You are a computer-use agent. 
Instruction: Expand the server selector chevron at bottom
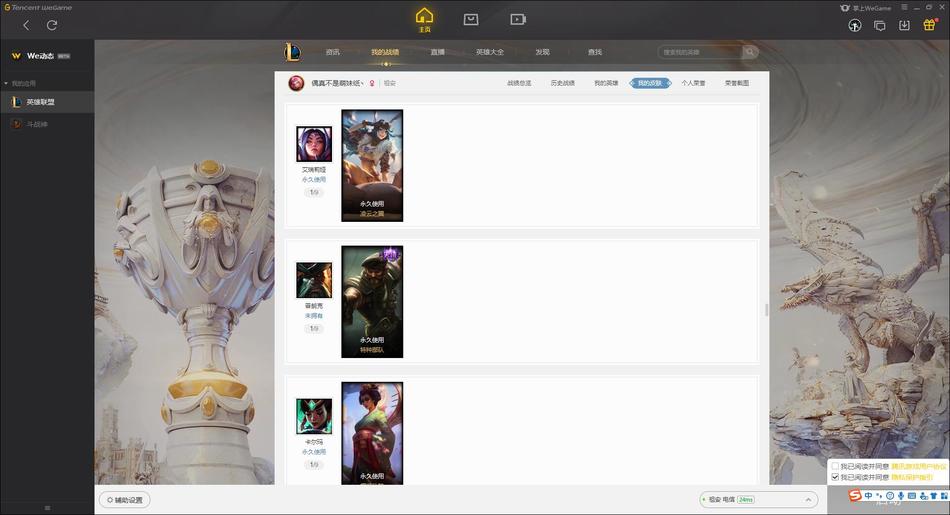(808, 500)
